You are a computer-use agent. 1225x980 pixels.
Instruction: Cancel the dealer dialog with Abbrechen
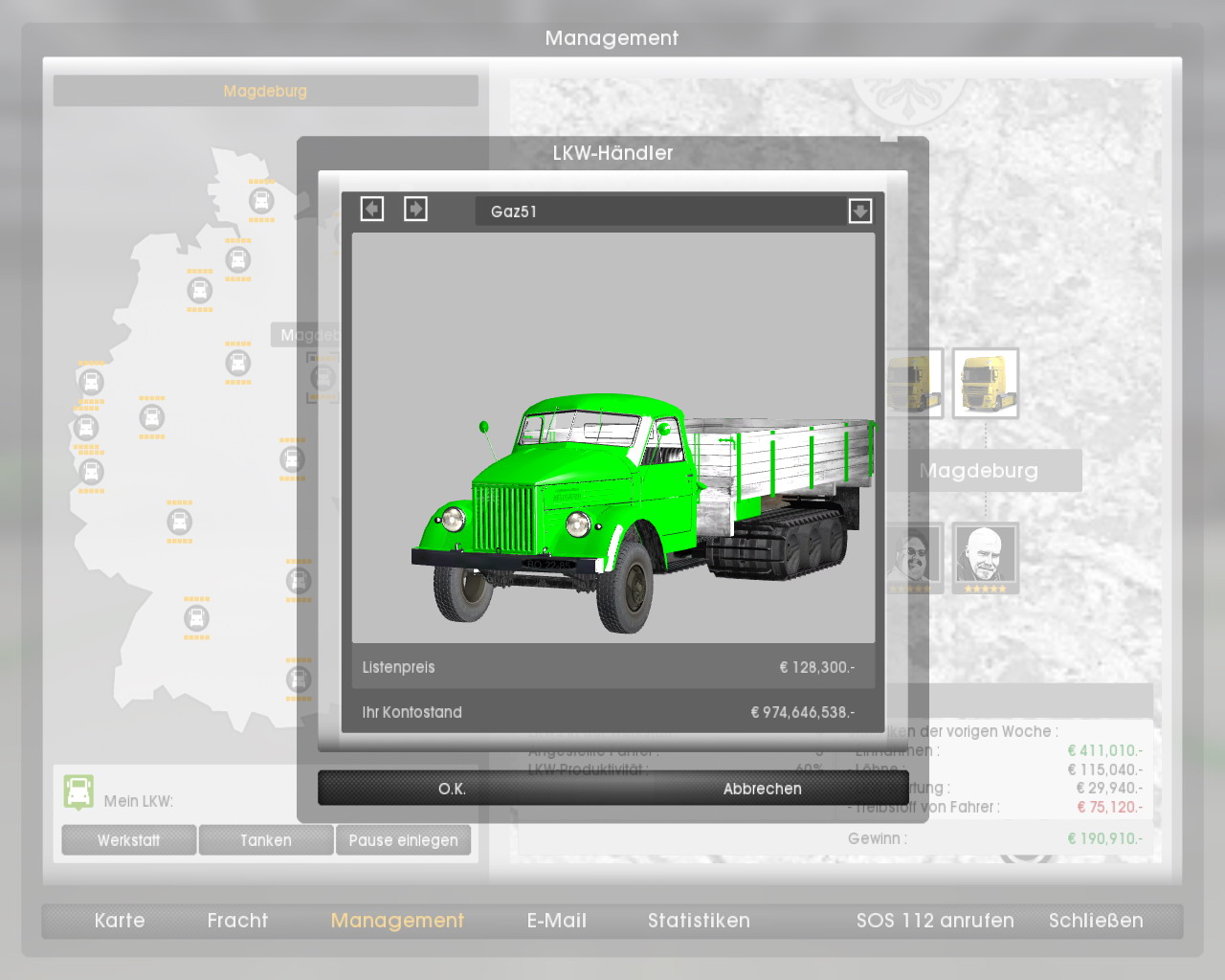pos(763,789)
